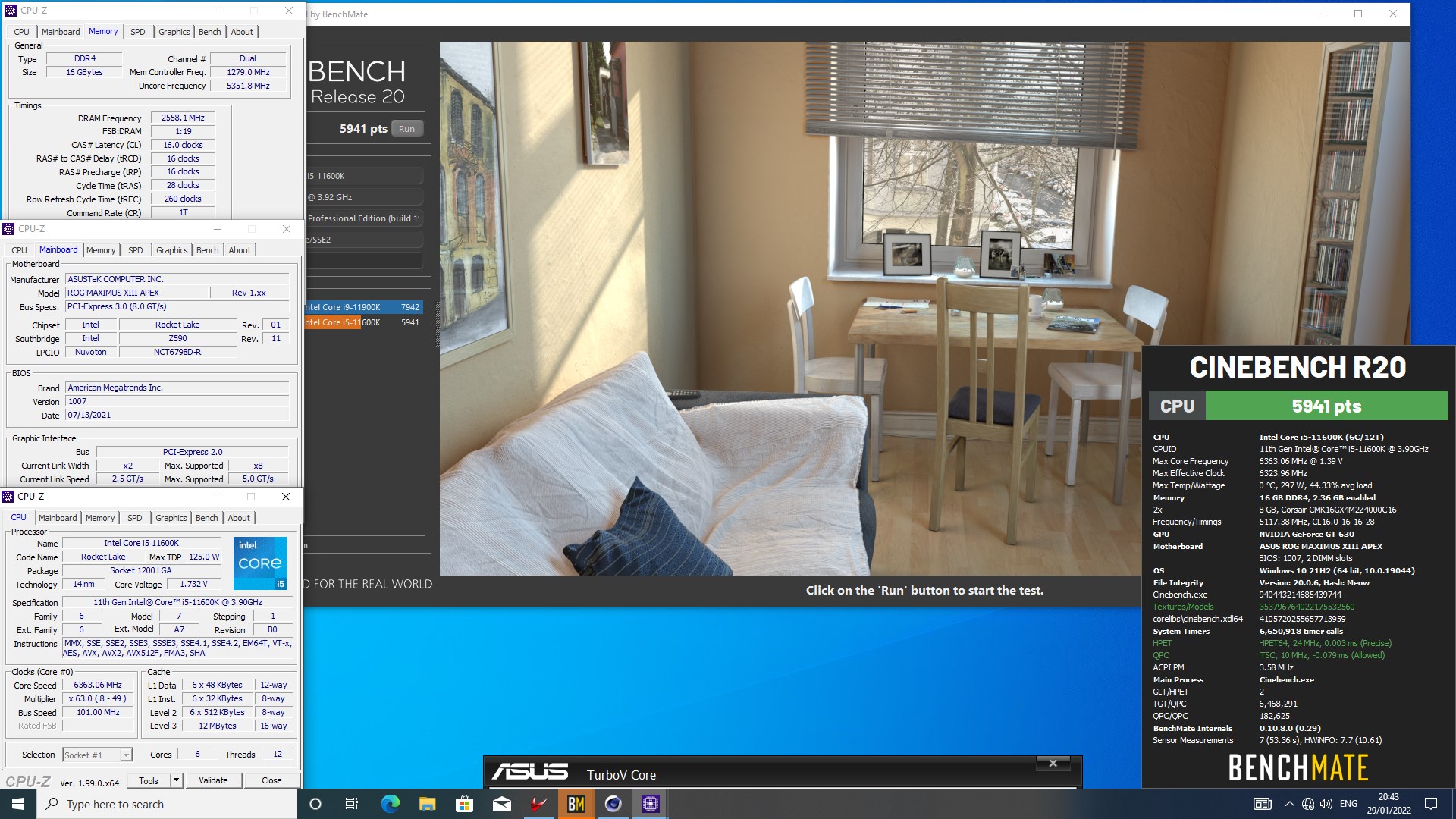
Task: Open Cortana circle icon on taskbar
Action: click(x=315, y=804)
